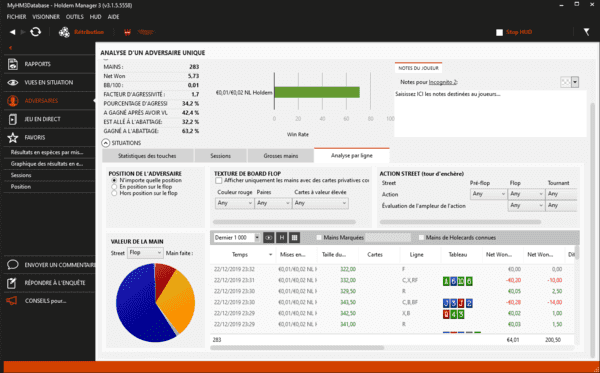Go back with the left arrow icon
Image resolution: width=600 pixels, height=373 pixels.
(12, 32)
